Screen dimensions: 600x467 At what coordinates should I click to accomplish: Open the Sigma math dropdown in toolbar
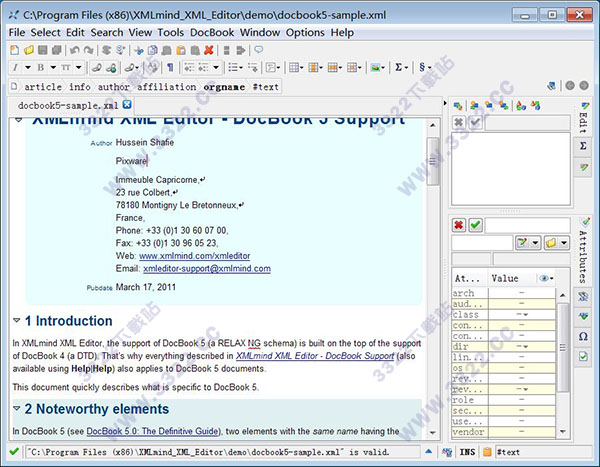tap(401, 68)
